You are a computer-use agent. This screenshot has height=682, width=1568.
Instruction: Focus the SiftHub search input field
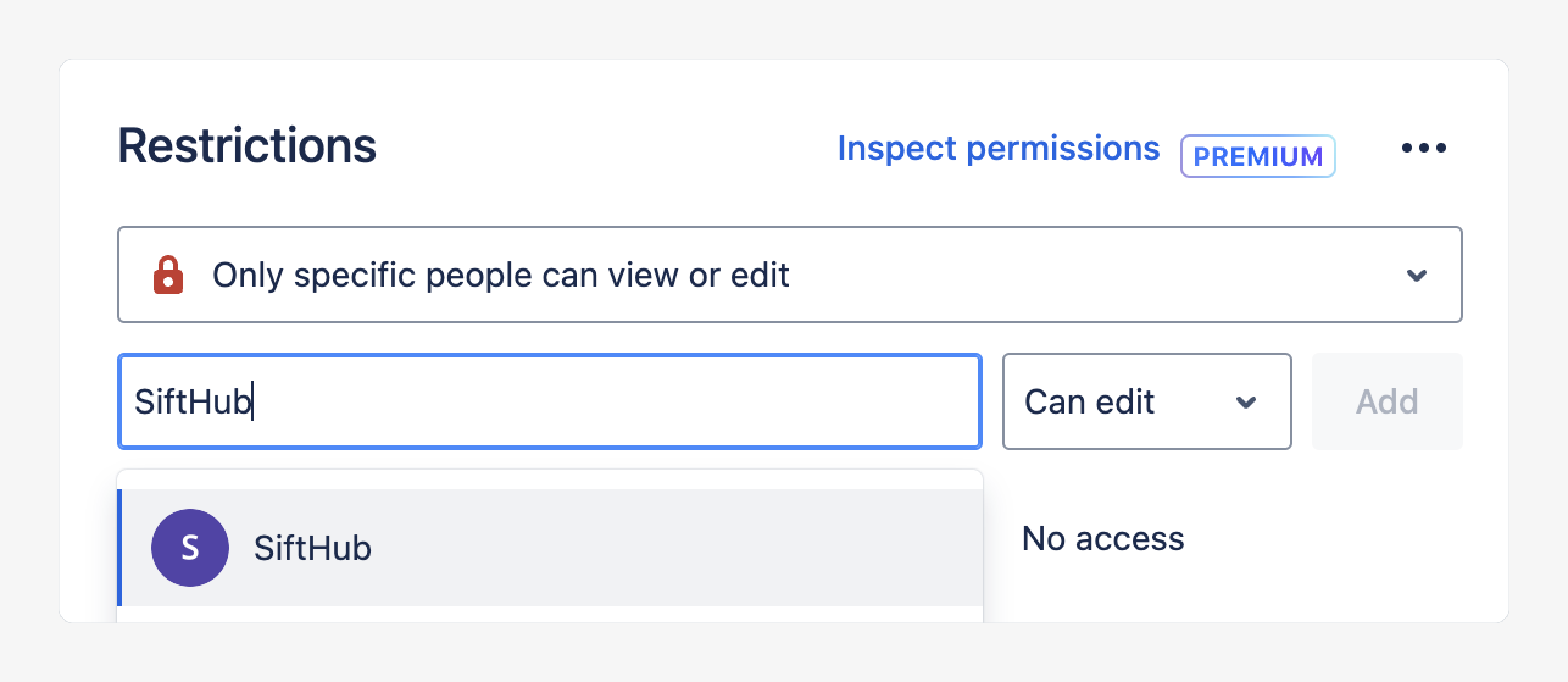coord(549,401)
